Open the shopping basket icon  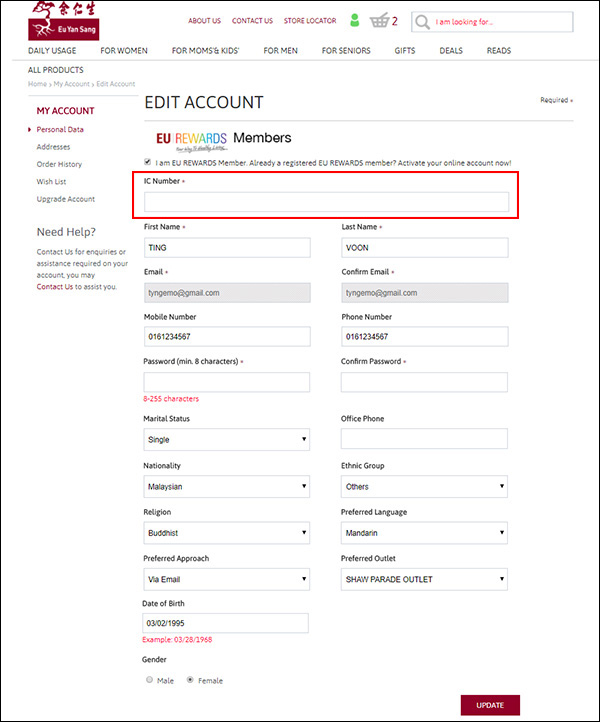379,20
